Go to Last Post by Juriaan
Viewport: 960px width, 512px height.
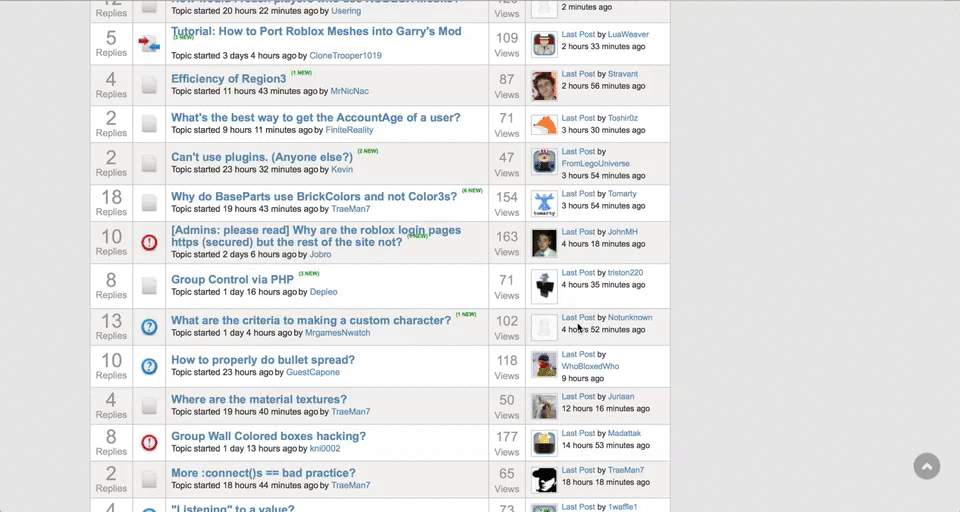(x=578, y=396)
